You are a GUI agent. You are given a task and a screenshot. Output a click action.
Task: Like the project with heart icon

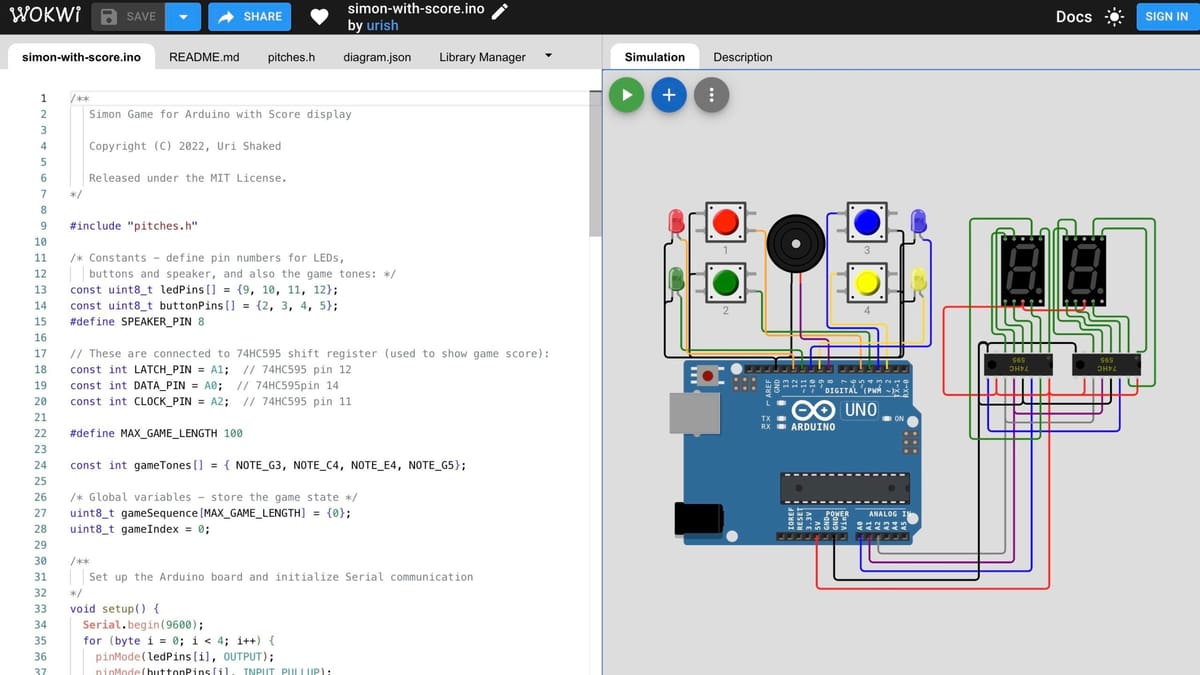(319, 17)
